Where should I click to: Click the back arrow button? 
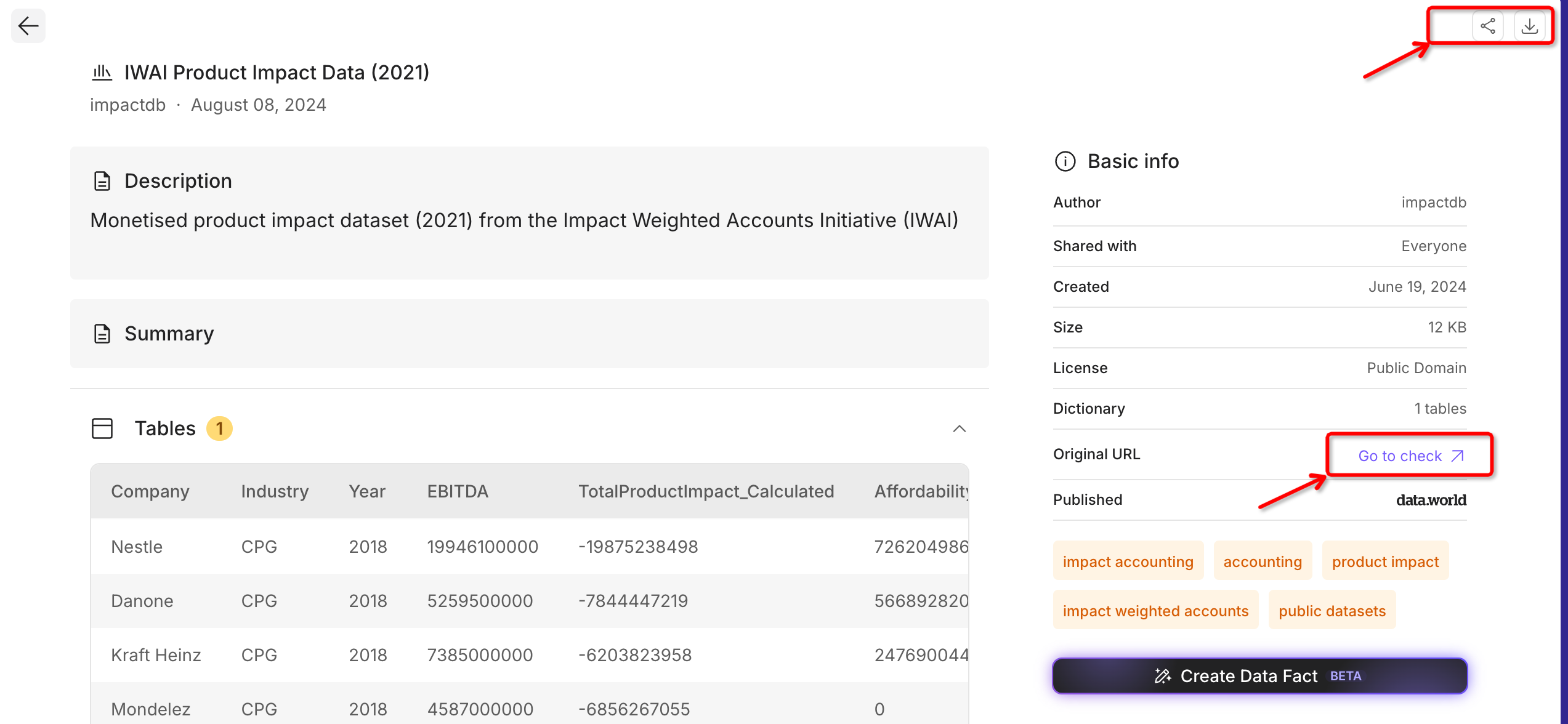click(28, 26)
